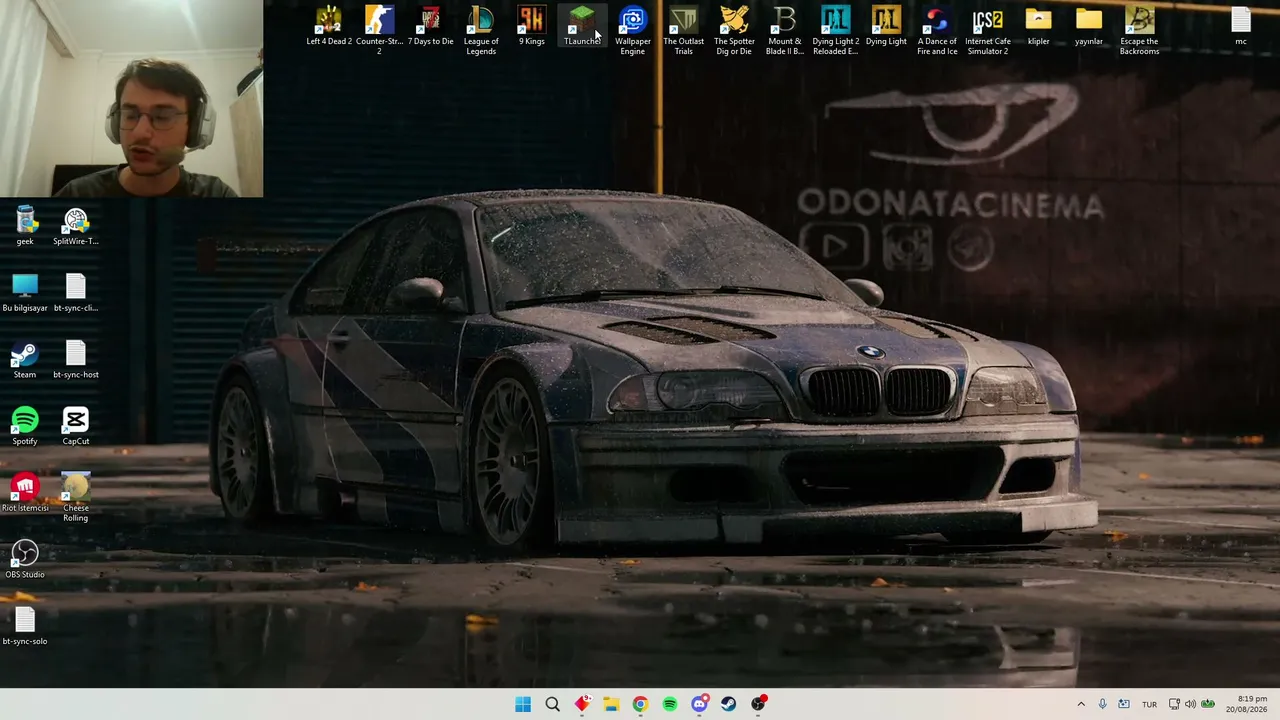Image resolution: width=1280 pixels, height=720 pixels.
Task: Select the OBS Studio desktop shortcut
Action: (x=25, y=560)
